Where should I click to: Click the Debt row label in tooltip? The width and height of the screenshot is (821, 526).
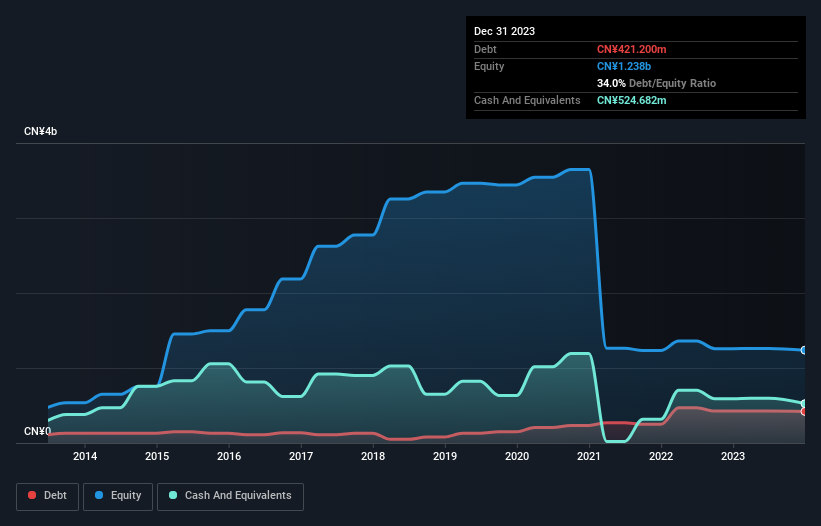pos(485,49)
